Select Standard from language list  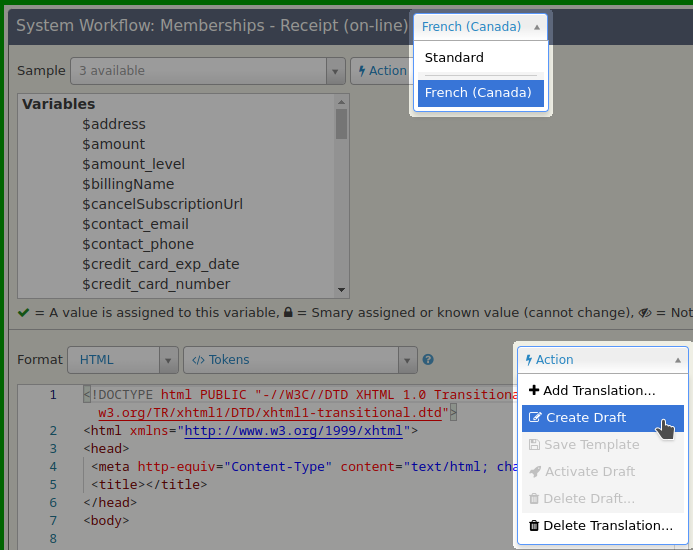pos(454,58)
